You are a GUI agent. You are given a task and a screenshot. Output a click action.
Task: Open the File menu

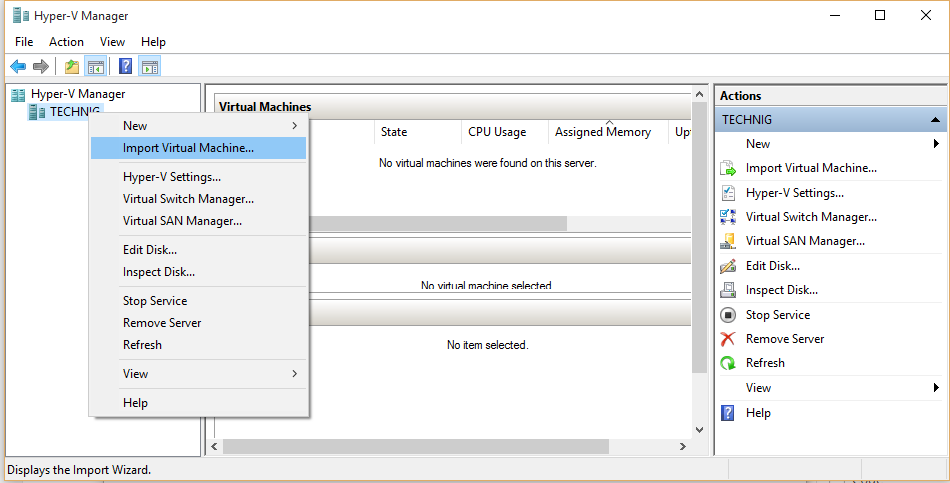[x=24, y=42]
